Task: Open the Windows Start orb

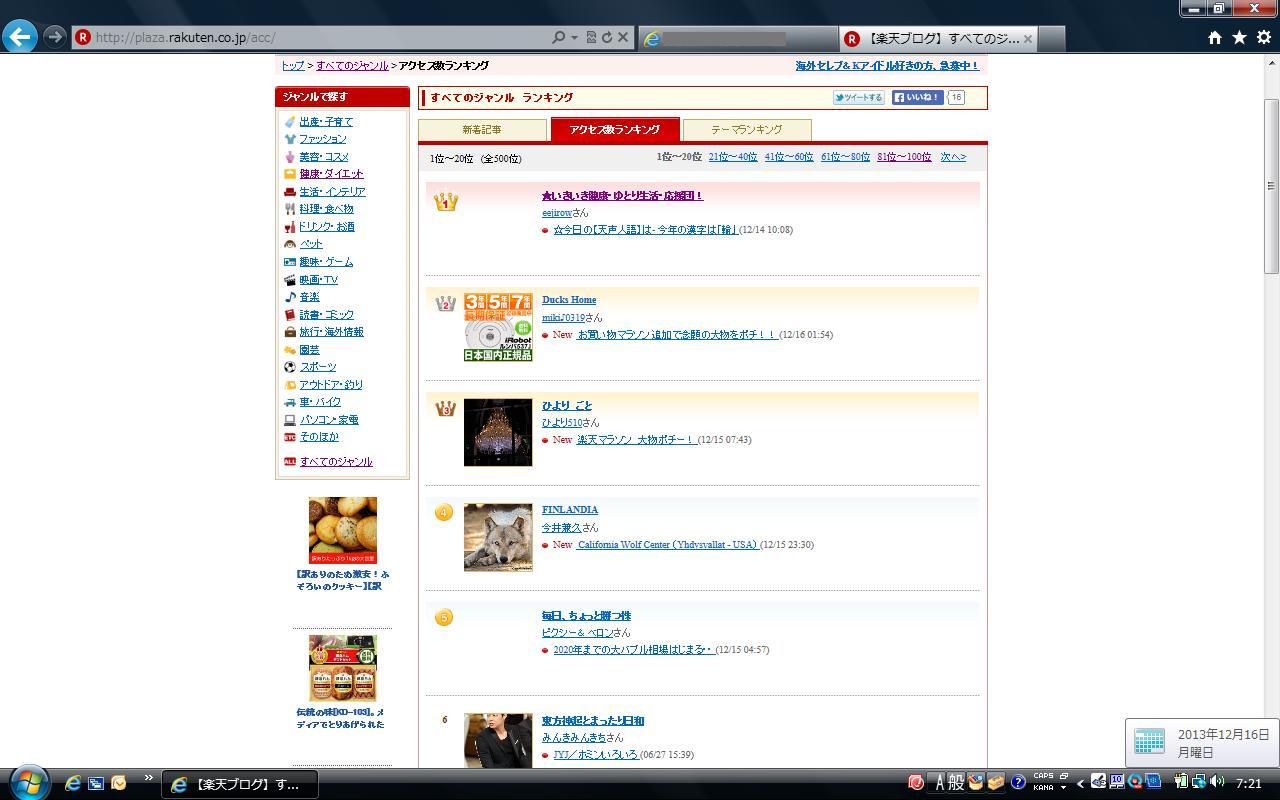Action: (x=28, y=783)
